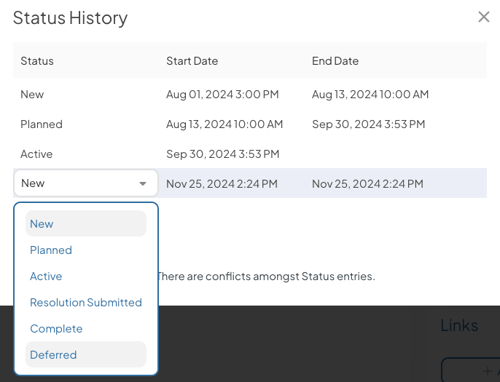500x382 pixels.
Task: Select Deferred from the status list
Action: (x=86, y=355)
